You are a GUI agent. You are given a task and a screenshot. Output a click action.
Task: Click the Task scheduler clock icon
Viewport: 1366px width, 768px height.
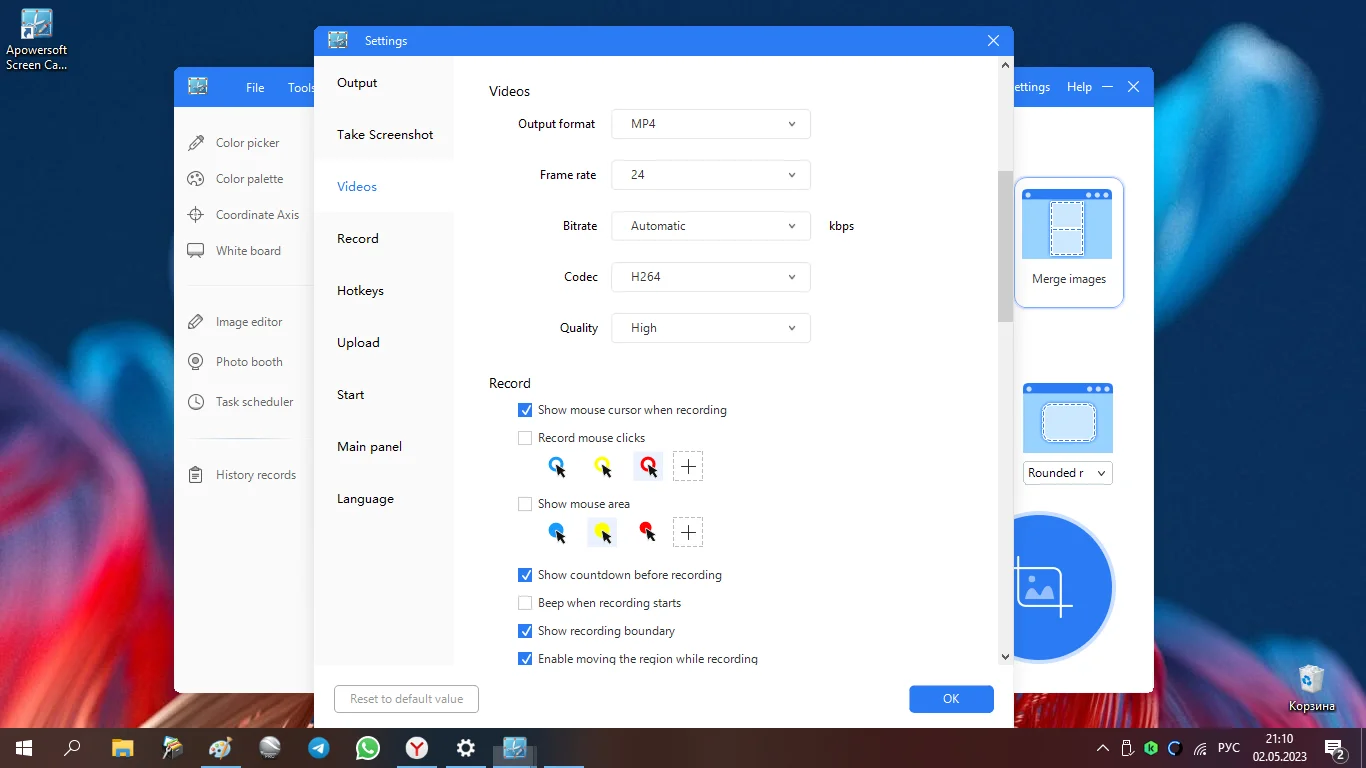196,402
